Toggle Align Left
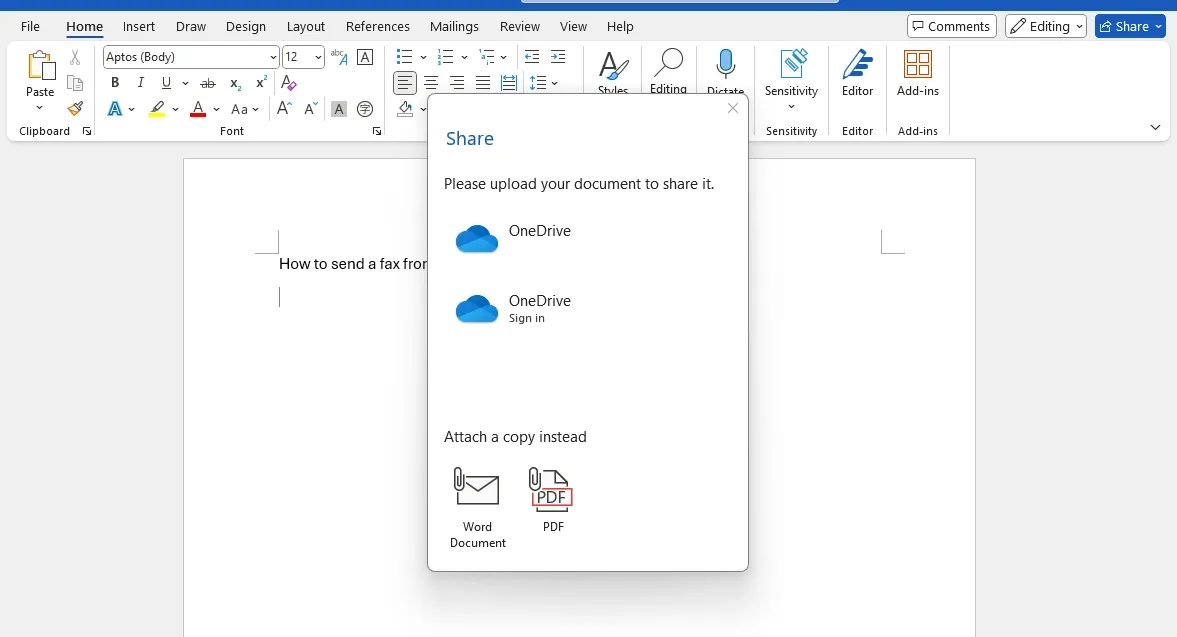 [x=405, y=83]
